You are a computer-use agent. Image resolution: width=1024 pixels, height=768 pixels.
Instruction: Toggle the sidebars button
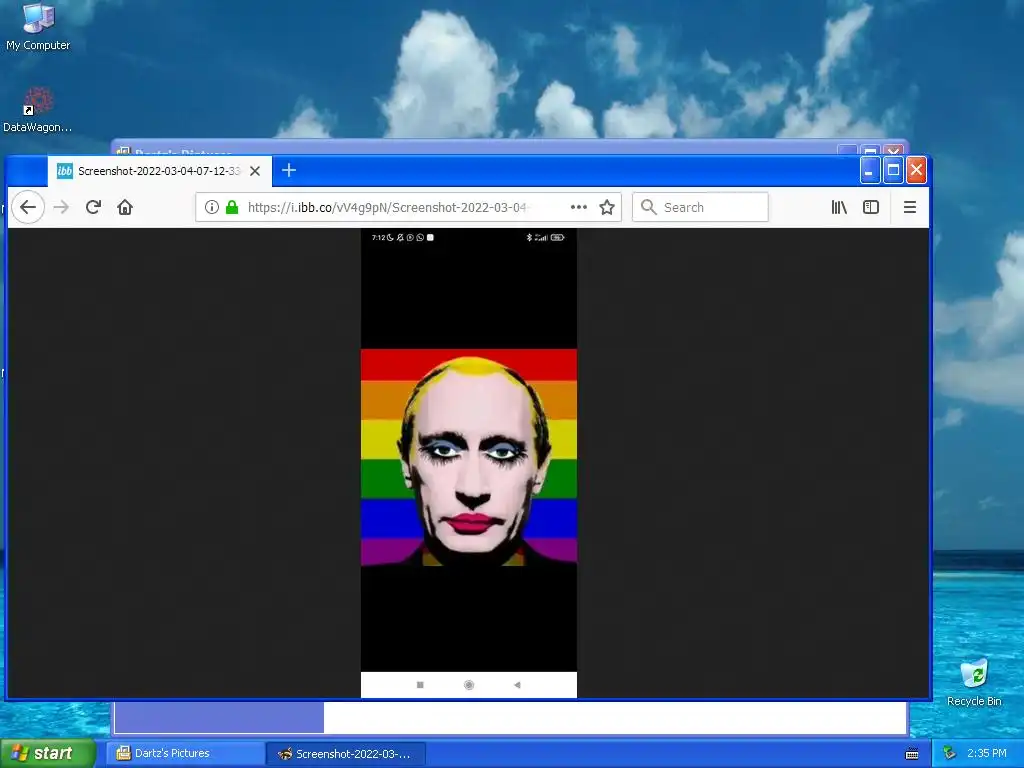[871, 207]
